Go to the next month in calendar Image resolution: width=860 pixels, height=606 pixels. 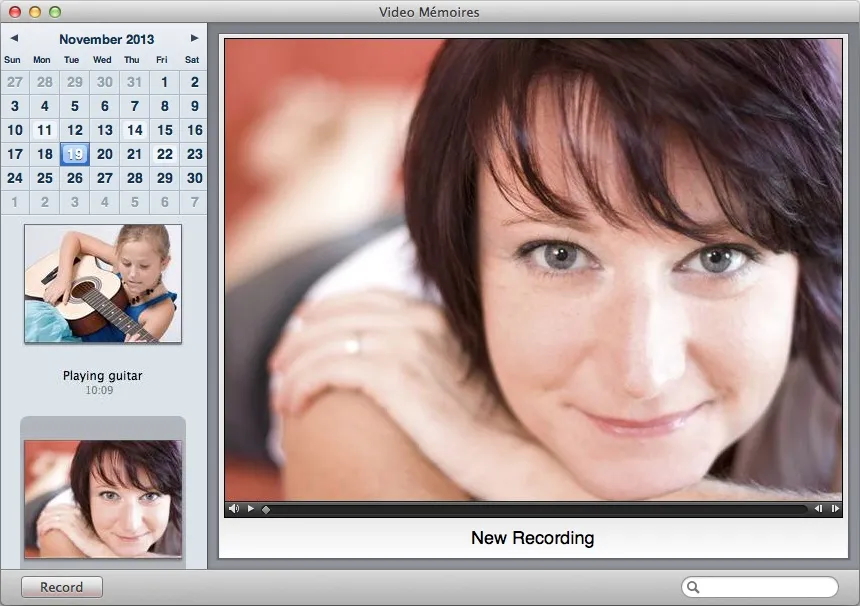[x=194, y=38]
